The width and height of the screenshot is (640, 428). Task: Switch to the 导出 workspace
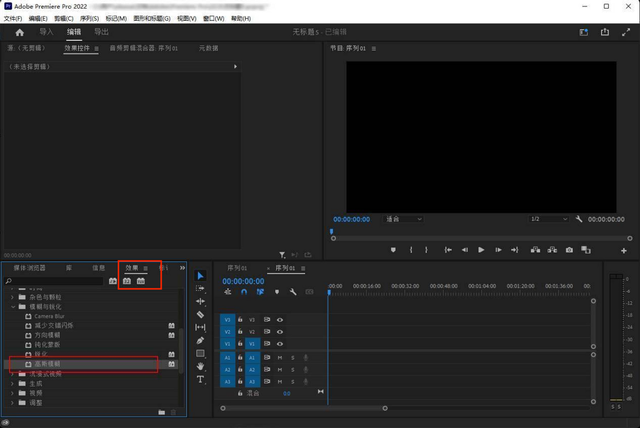pyautogui.click(x=102, y=32)
